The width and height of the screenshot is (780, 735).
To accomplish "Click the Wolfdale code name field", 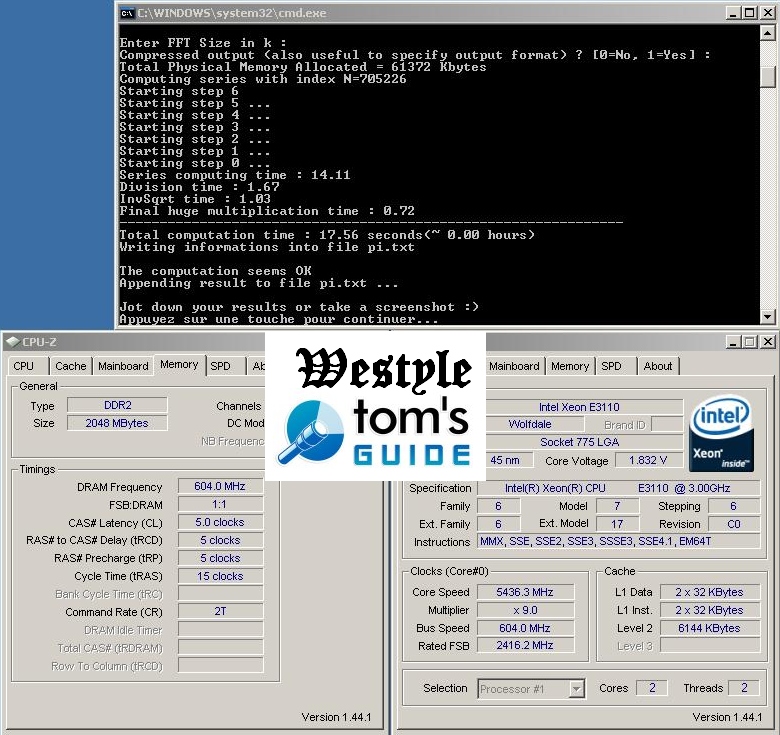I will [535, 424].
